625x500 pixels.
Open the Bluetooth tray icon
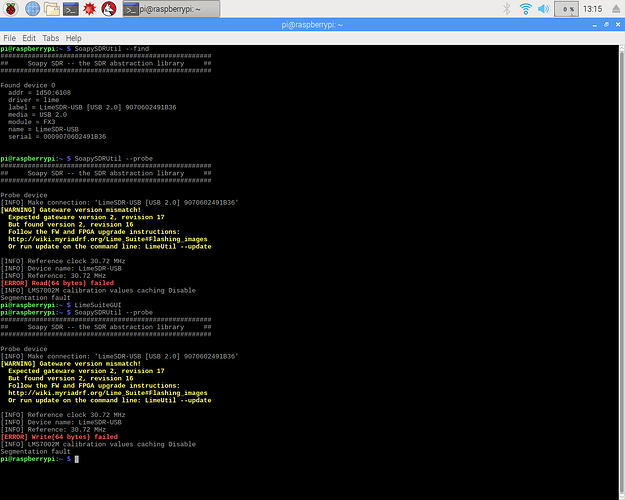pyautogui.click(x=507, y=9)
